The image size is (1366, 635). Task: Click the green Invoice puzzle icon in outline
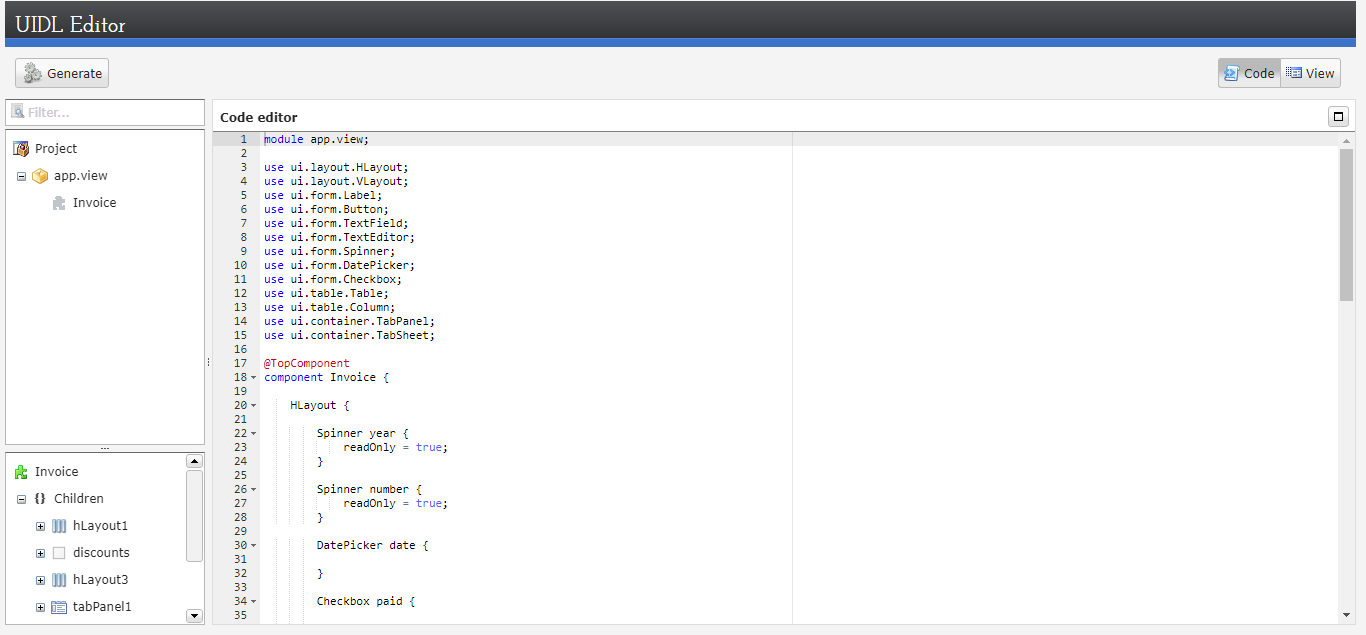[21, 472]
